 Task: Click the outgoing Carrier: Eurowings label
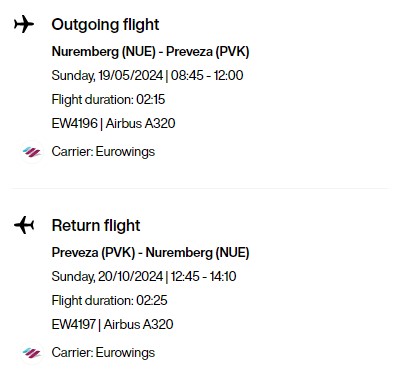(x=103, y=152)
